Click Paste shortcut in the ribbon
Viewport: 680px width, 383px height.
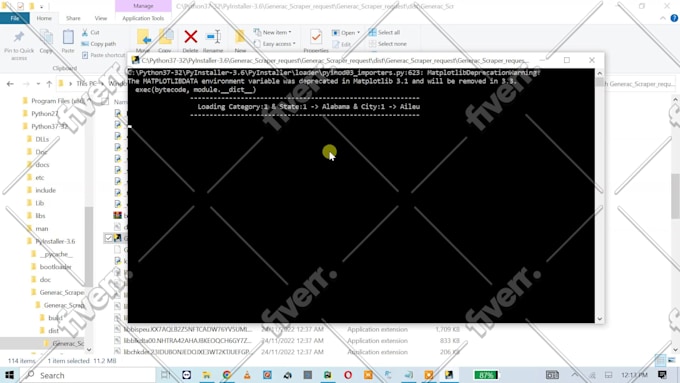[103, 55]
